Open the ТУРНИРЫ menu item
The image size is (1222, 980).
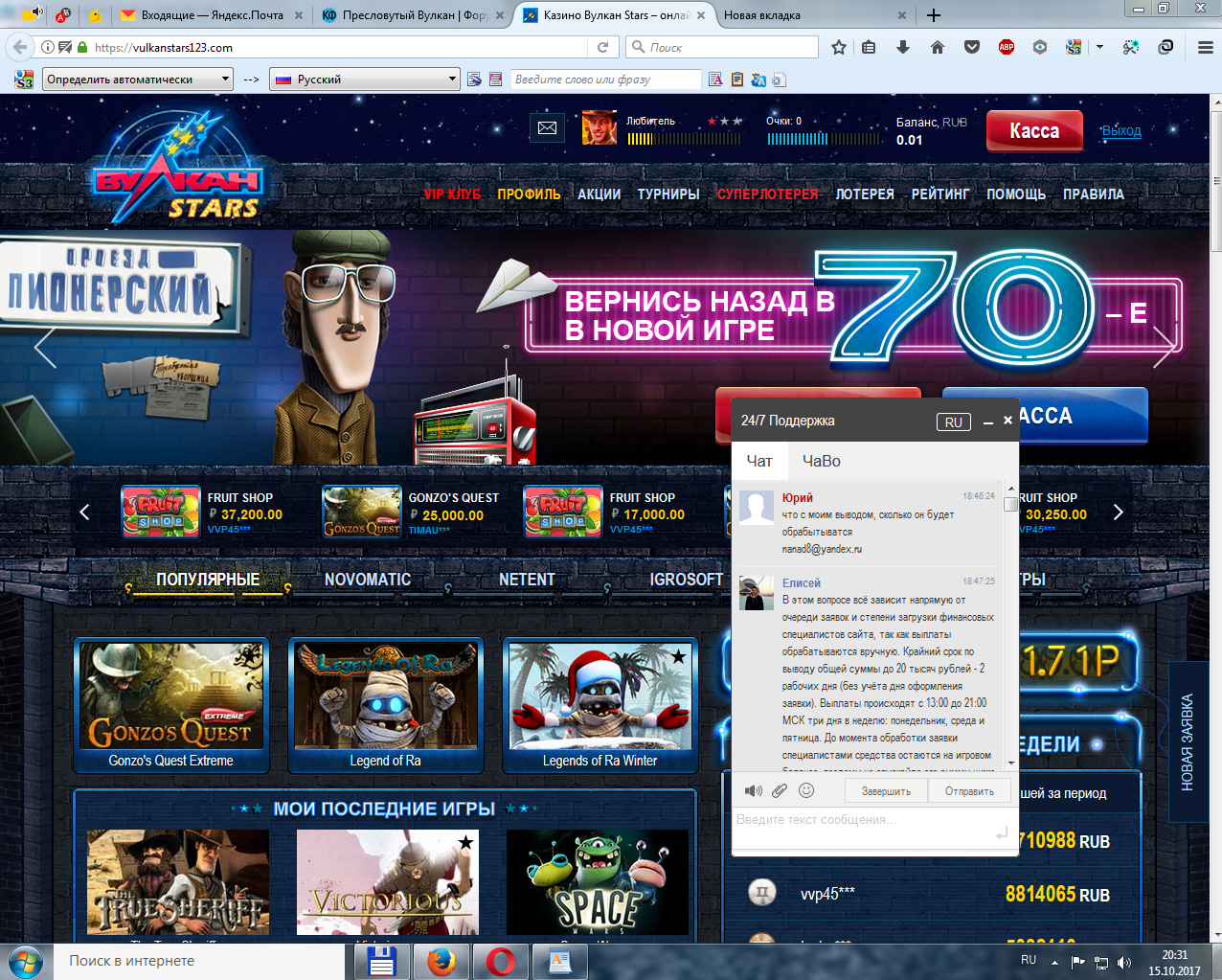tap(668, 194)
